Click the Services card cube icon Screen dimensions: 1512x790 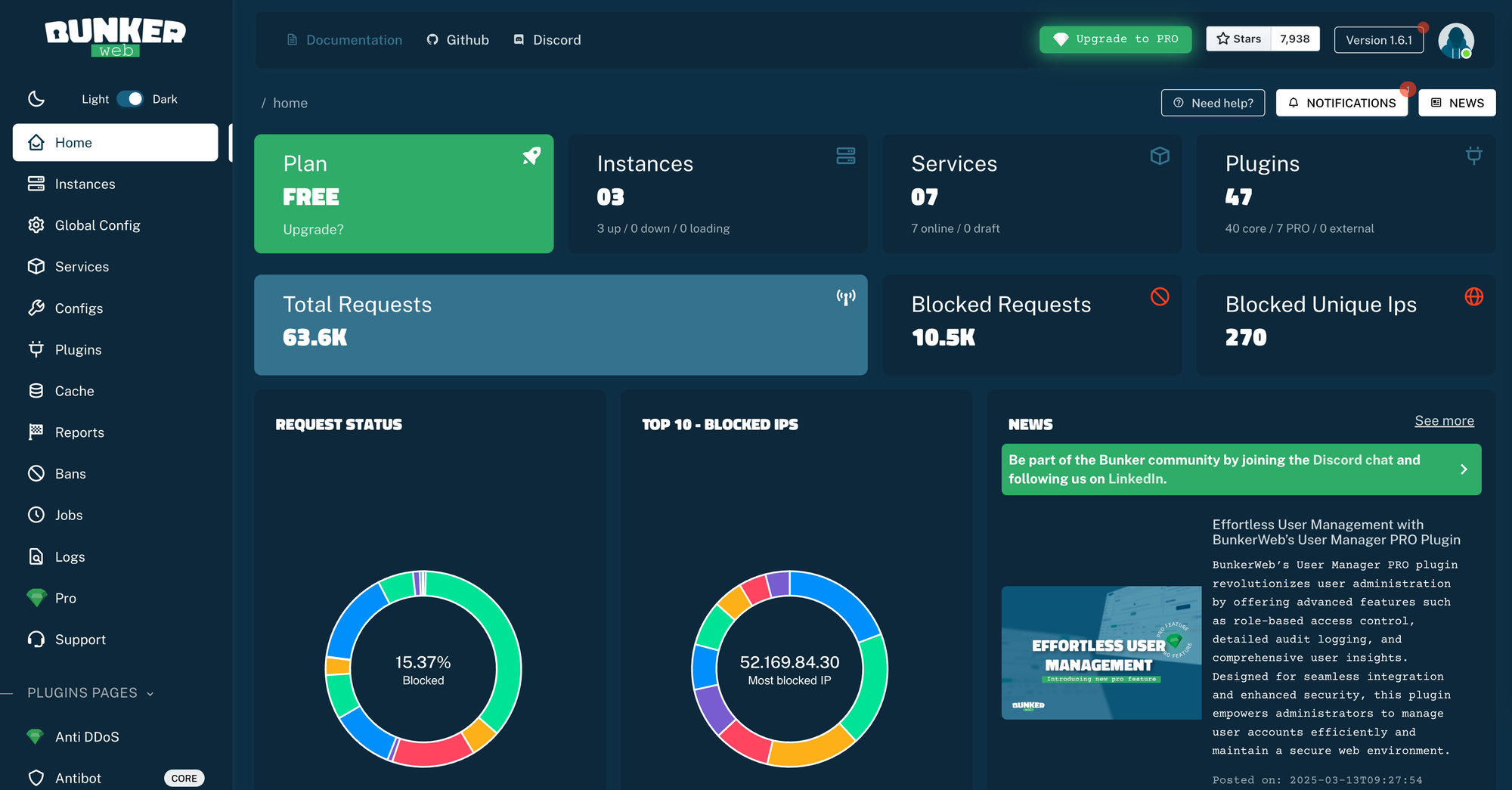pos(1160,156)
